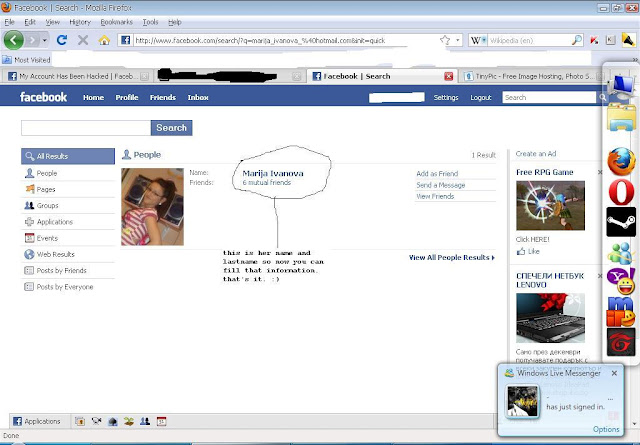Screen dimensions: 640x445
Task: Bookmark page with star icon
Action: point(445,40)
